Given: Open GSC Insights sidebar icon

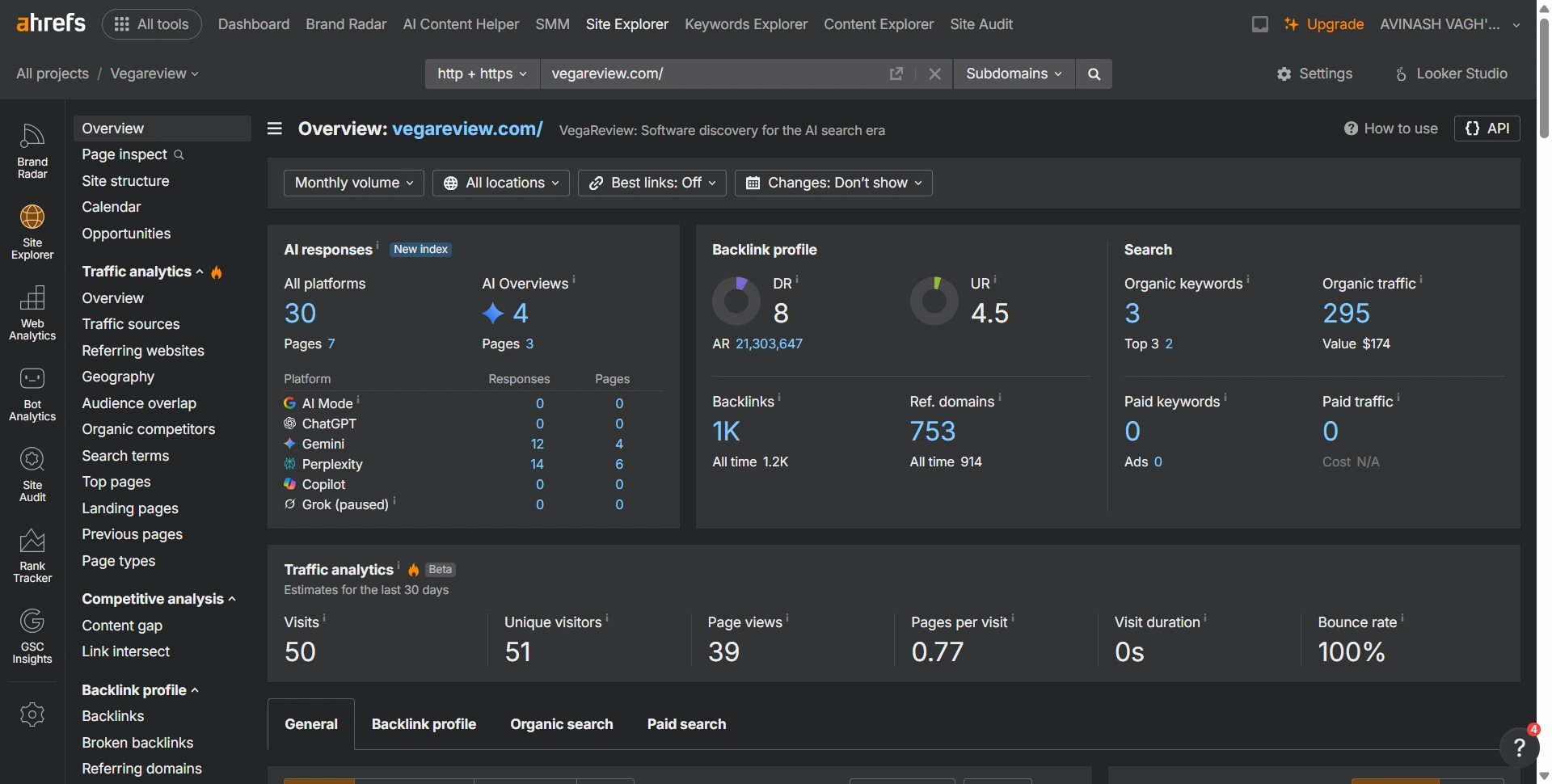Looking at the screenshot, I should pos(32,636).
